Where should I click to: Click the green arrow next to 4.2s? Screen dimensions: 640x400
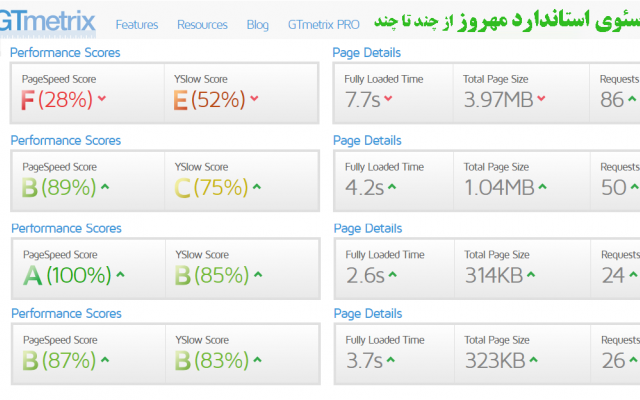[392, 187]
